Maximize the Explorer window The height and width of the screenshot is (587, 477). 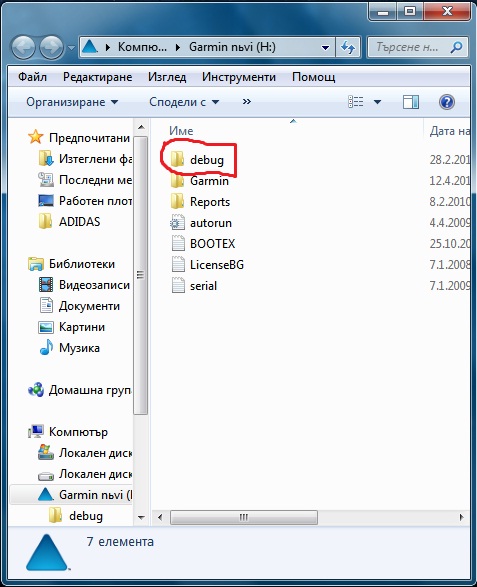[x=410, y=12]
